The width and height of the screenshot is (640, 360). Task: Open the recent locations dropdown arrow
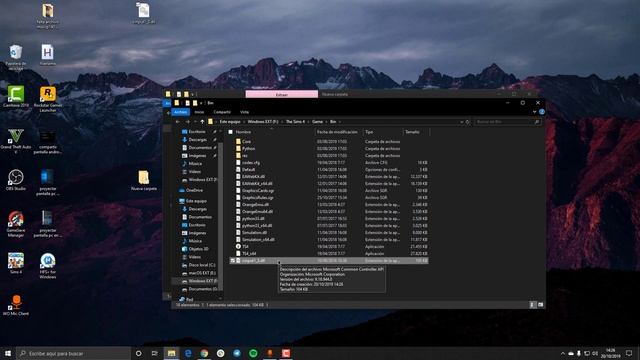[195, 122]
